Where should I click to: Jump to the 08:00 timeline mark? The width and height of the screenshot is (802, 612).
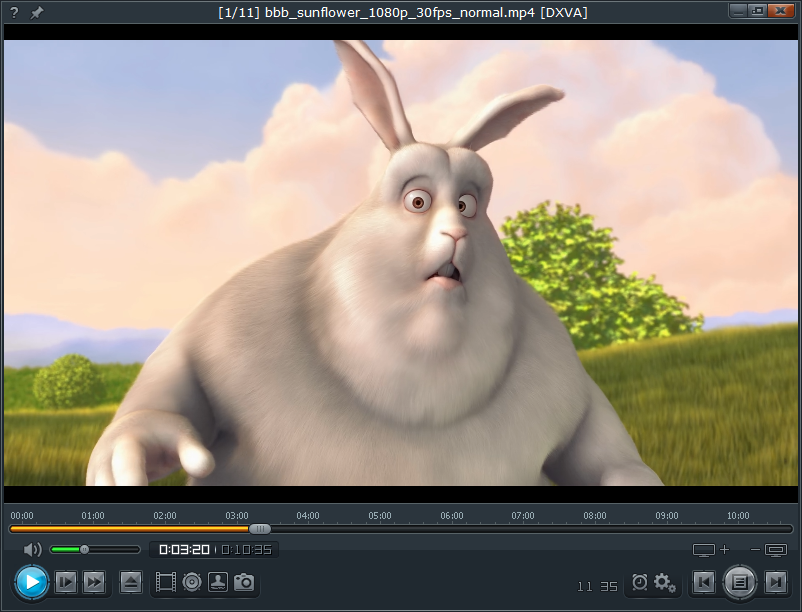(595, 515)
